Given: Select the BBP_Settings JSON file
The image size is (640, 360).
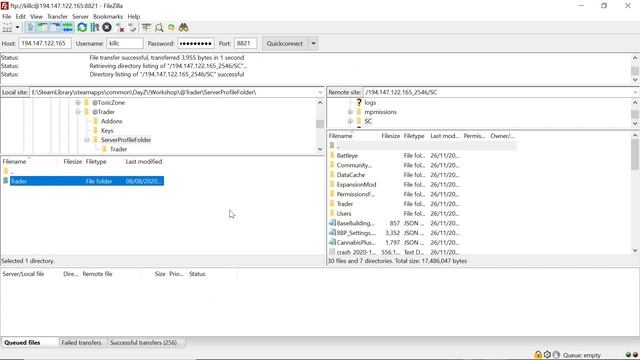Looking at the screenshot, I should coord(356,233).
